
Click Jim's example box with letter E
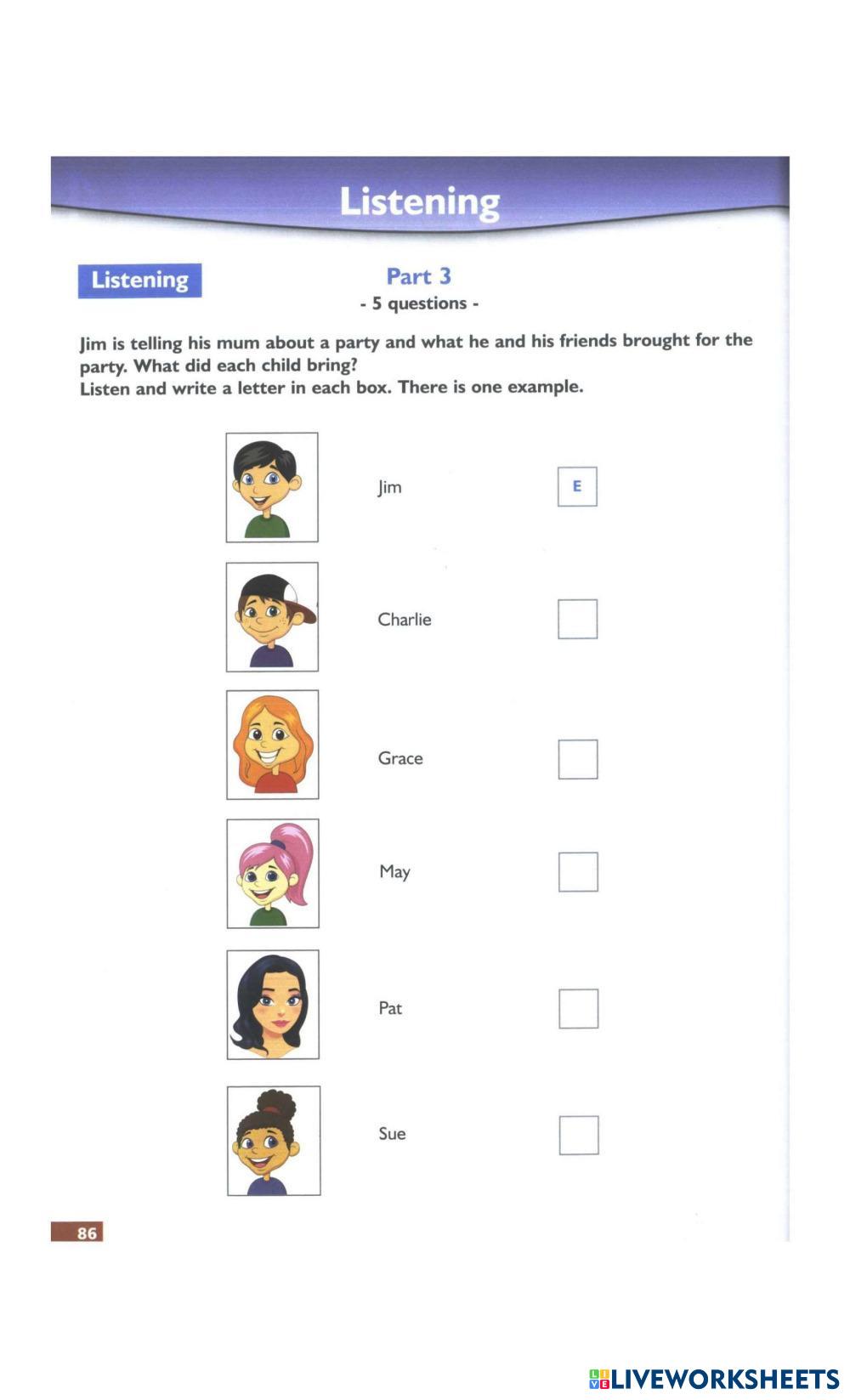tap(577, 486)
